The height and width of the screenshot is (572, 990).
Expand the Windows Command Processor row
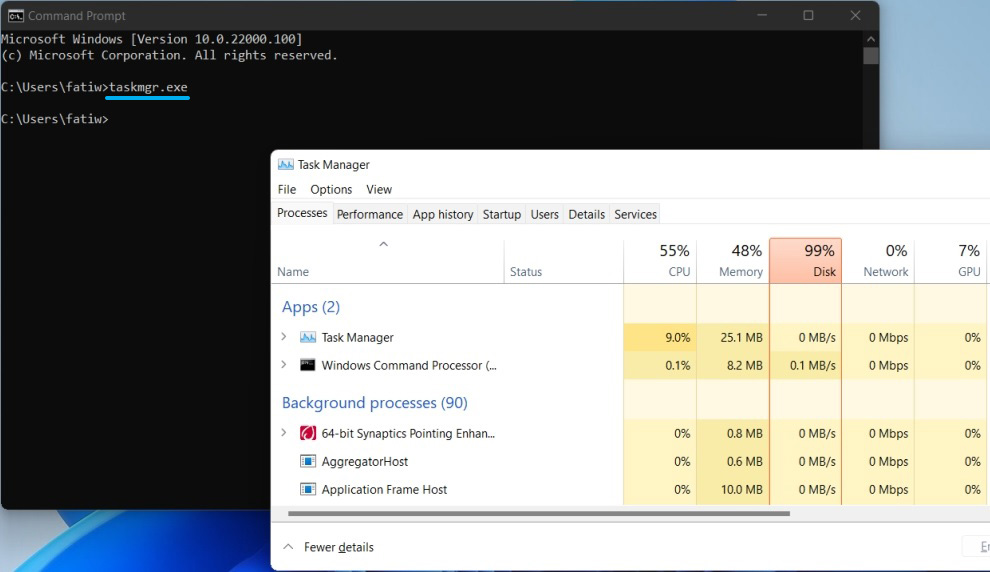click(x=284, y=366)
